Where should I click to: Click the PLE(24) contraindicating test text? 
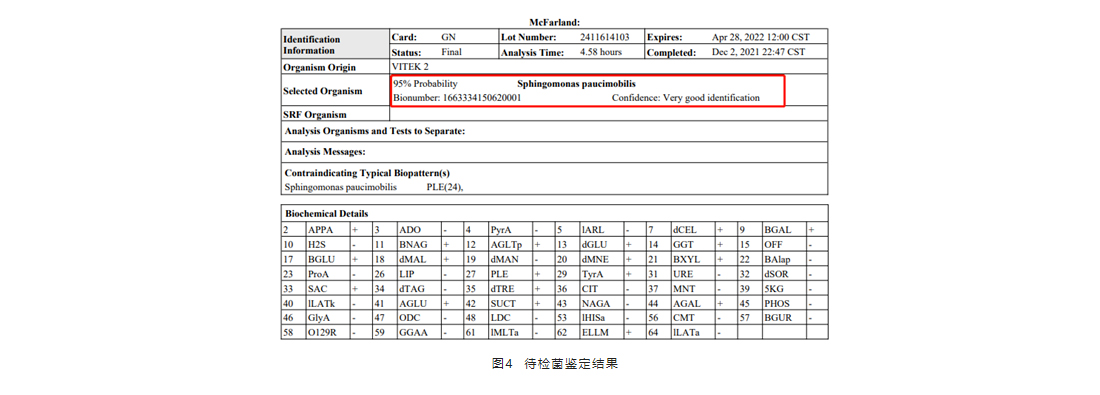[445, 187]
